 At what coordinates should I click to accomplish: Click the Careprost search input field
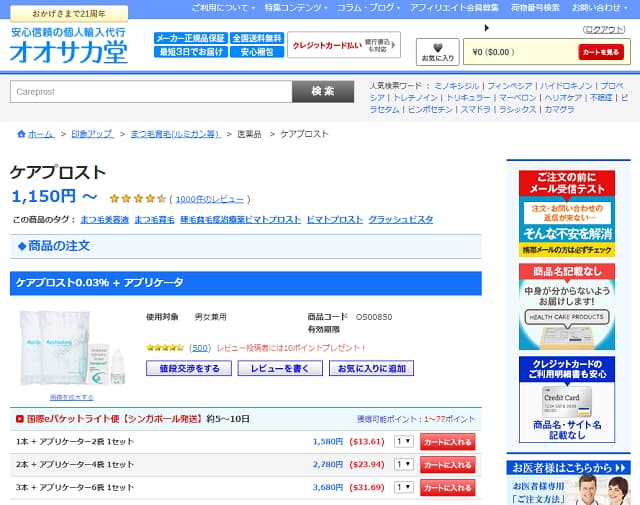click(151, 91)
